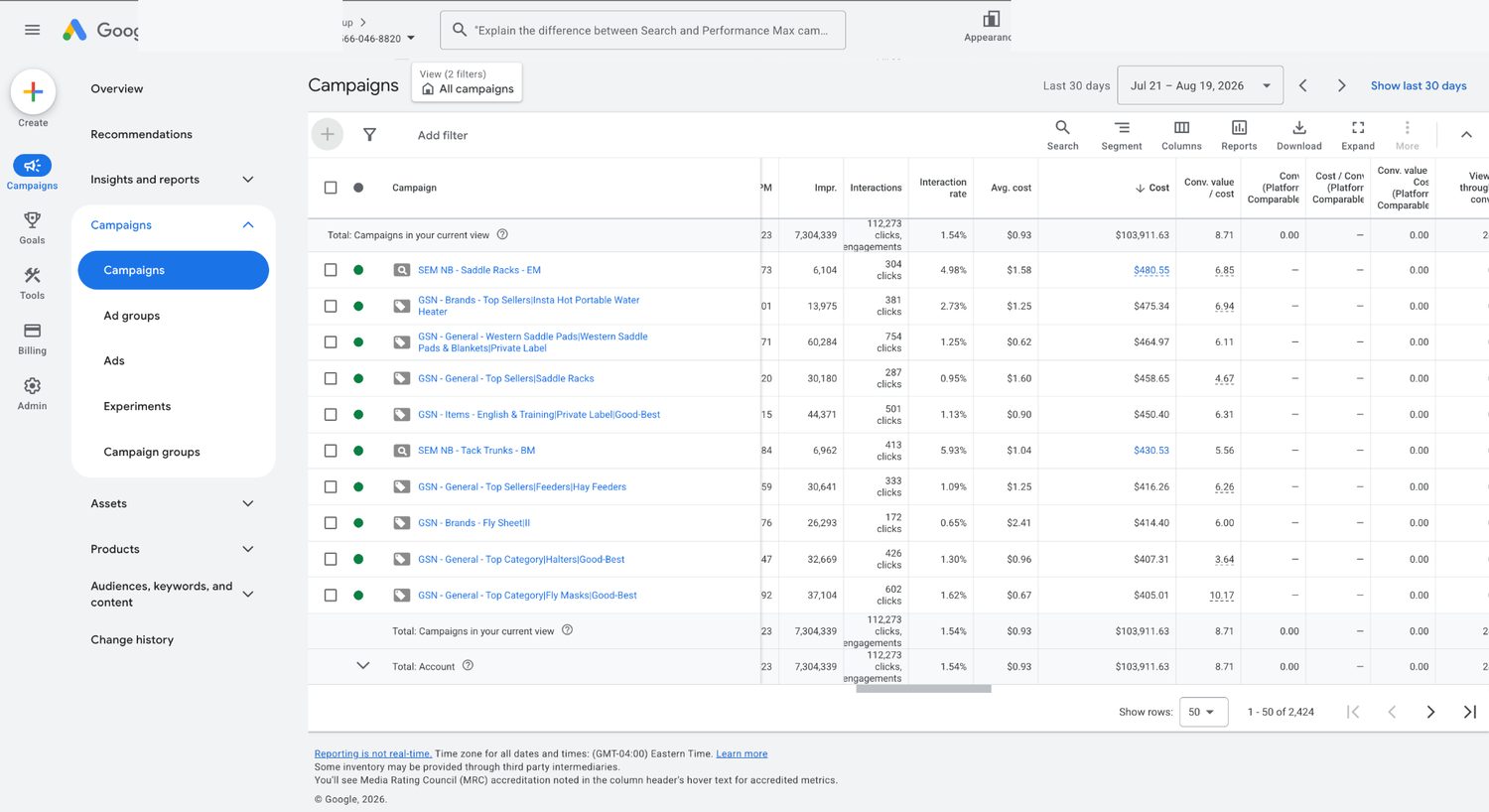Toggle the select-all campaigns checkbox
The height and width of the screenshot is (812, 1489).
[x=331, y=188]
